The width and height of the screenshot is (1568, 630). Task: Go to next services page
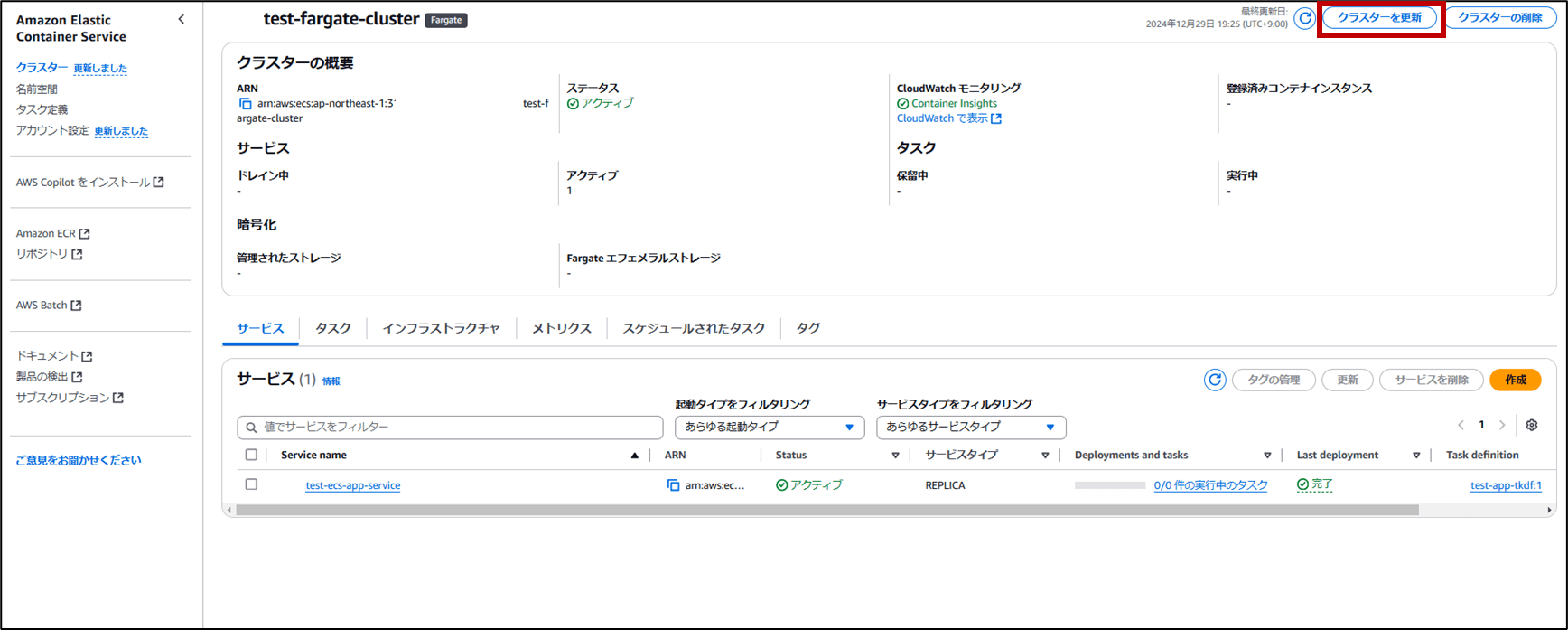tap(1502, 425)
